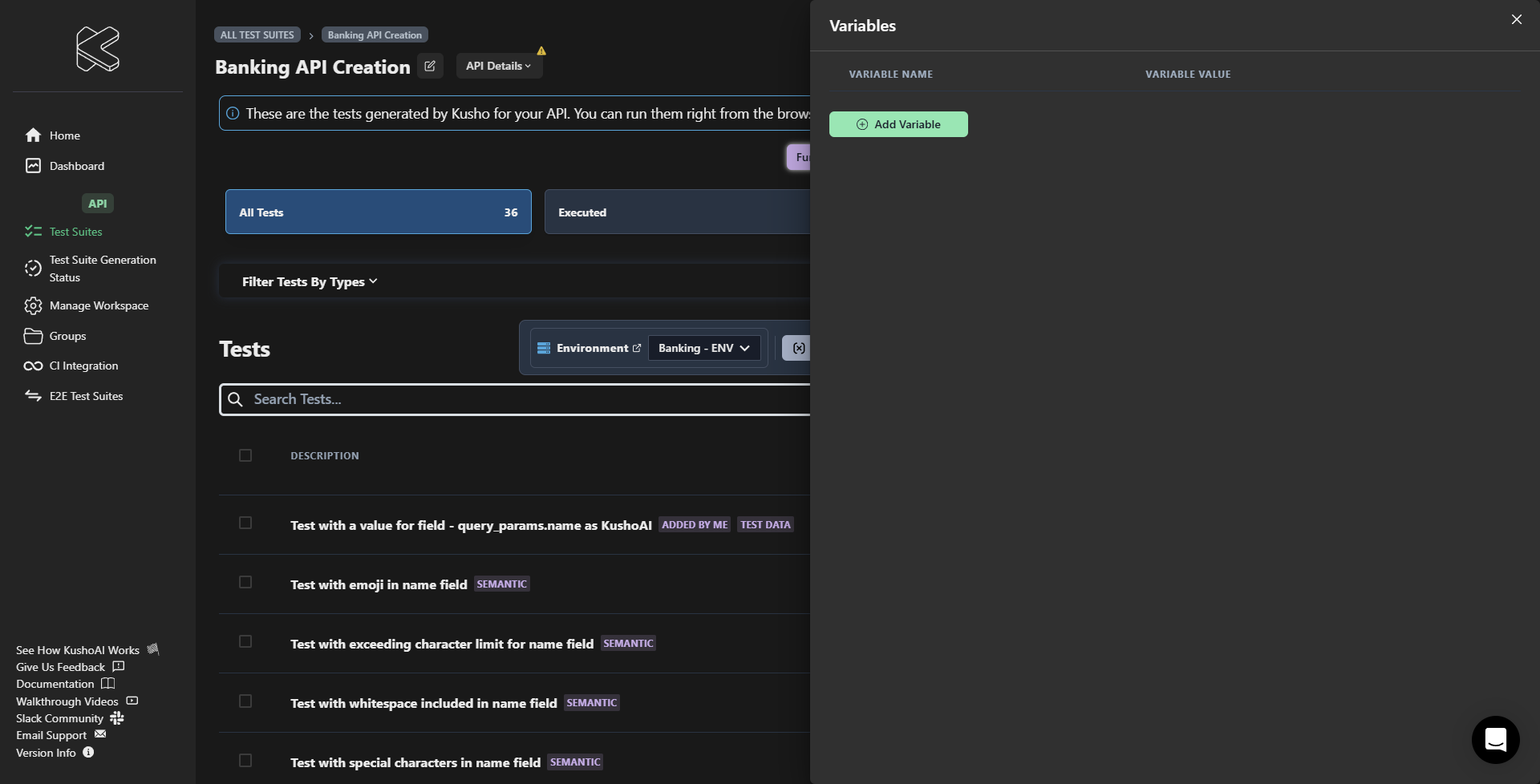Image resolution: width=1540 pixels, height=784 pixels.
Task: Check whitespace in name field test checkbox
Action: click(x=245, y=701)
